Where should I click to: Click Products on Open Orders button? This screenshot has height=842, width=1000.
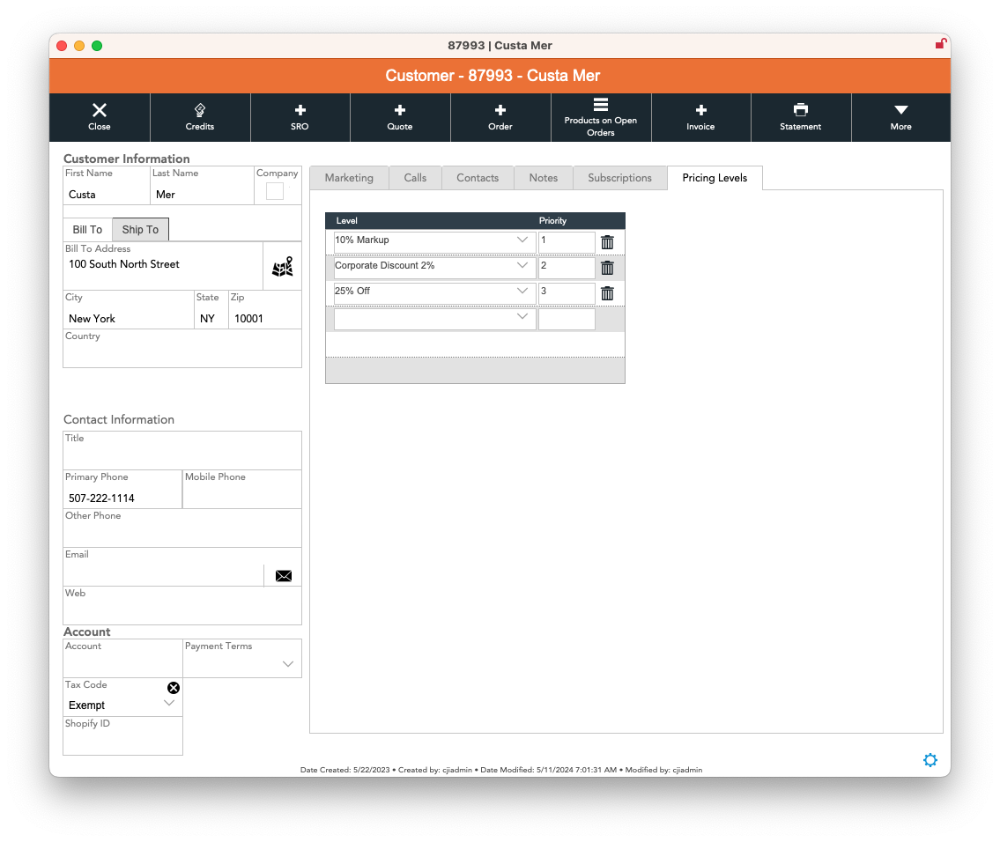[x=600, y=117]
